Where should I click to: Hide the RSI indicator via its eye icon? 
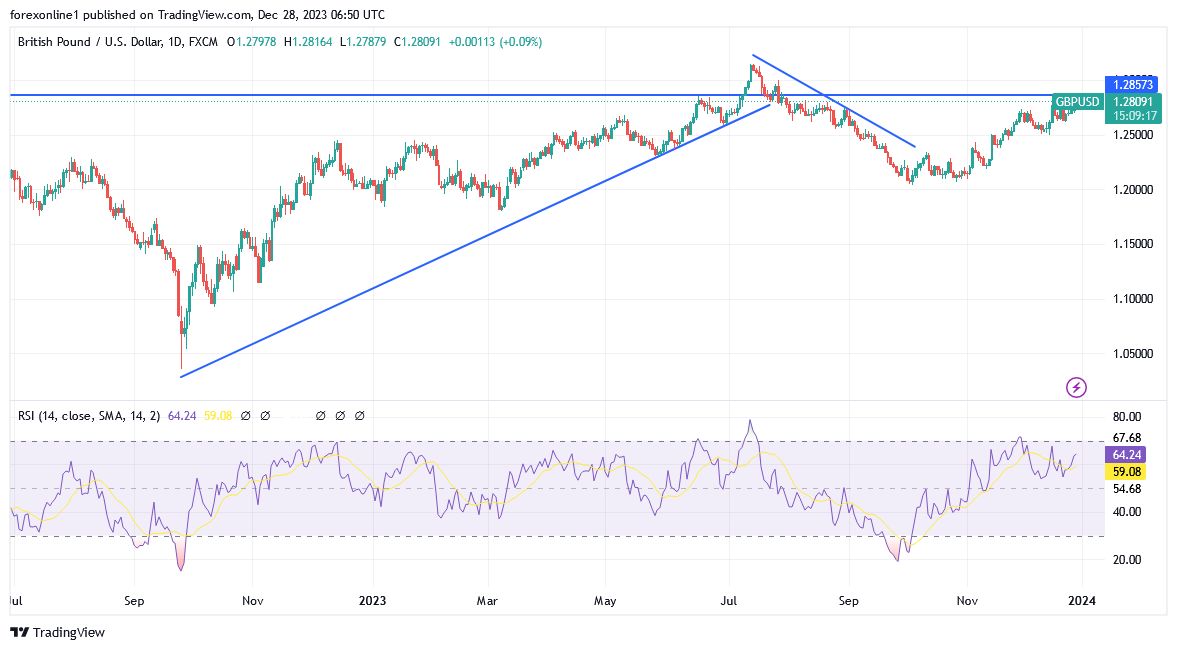pyautogui.click(x=246, y=416)
